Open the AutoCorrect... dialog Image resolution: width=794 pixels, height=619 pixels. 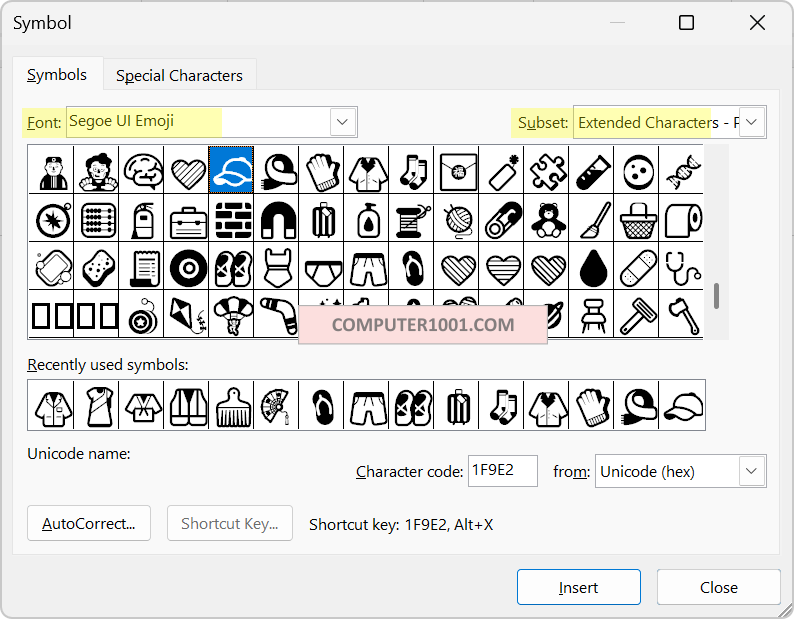tap(89, 523)
